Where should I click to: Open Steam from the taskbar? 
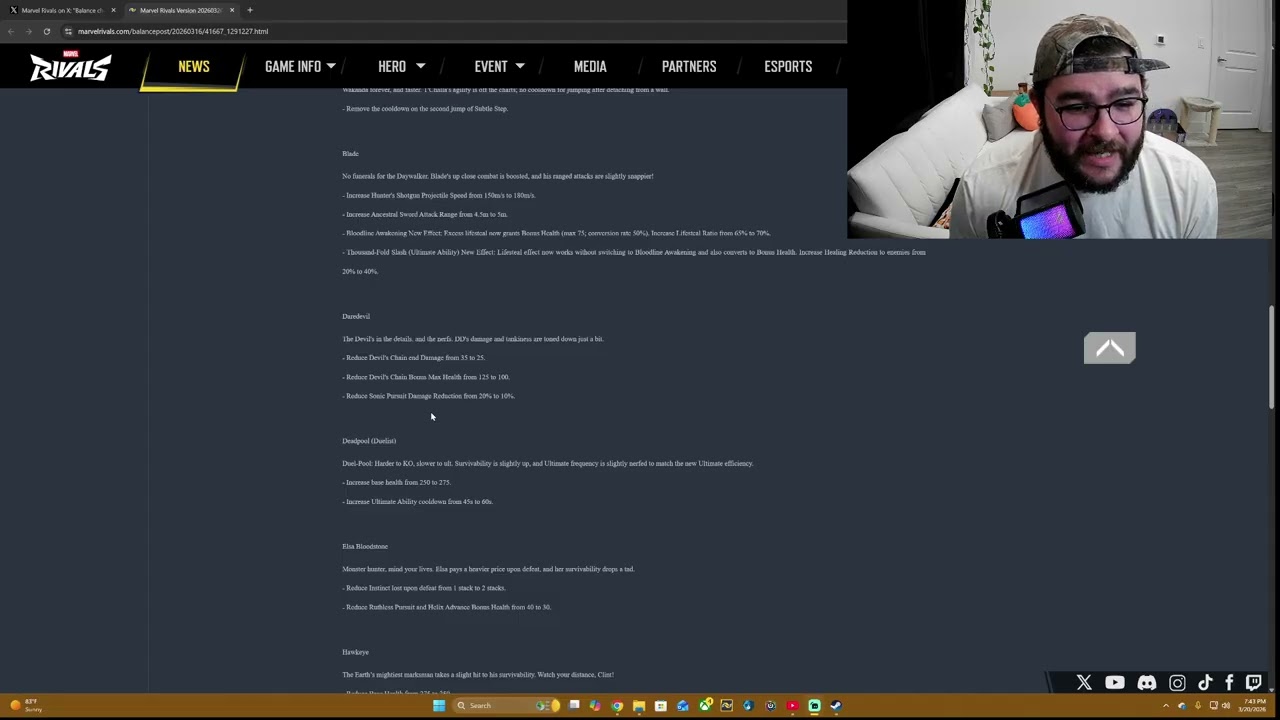[x=837, y=706]
